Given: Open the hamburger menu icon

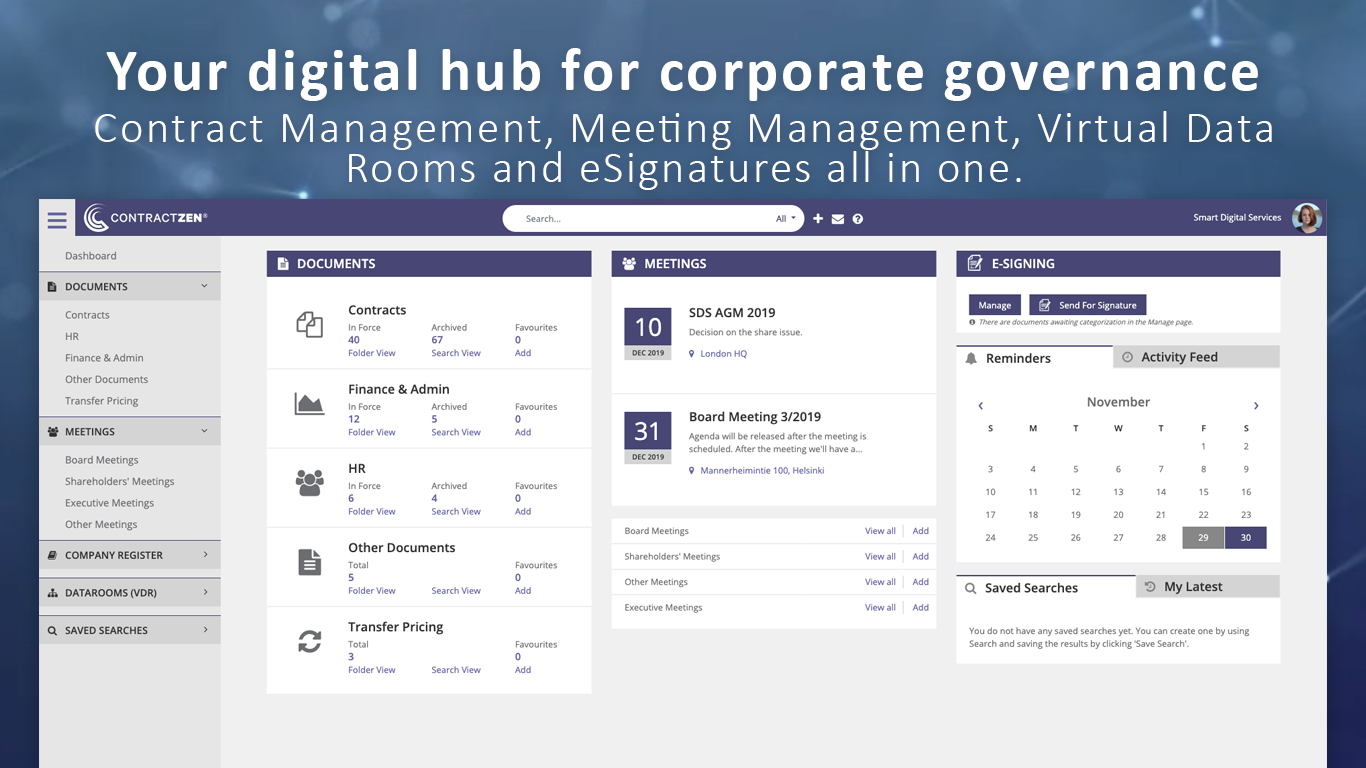Looking at the screenshot, I should [x=57, y=220].
